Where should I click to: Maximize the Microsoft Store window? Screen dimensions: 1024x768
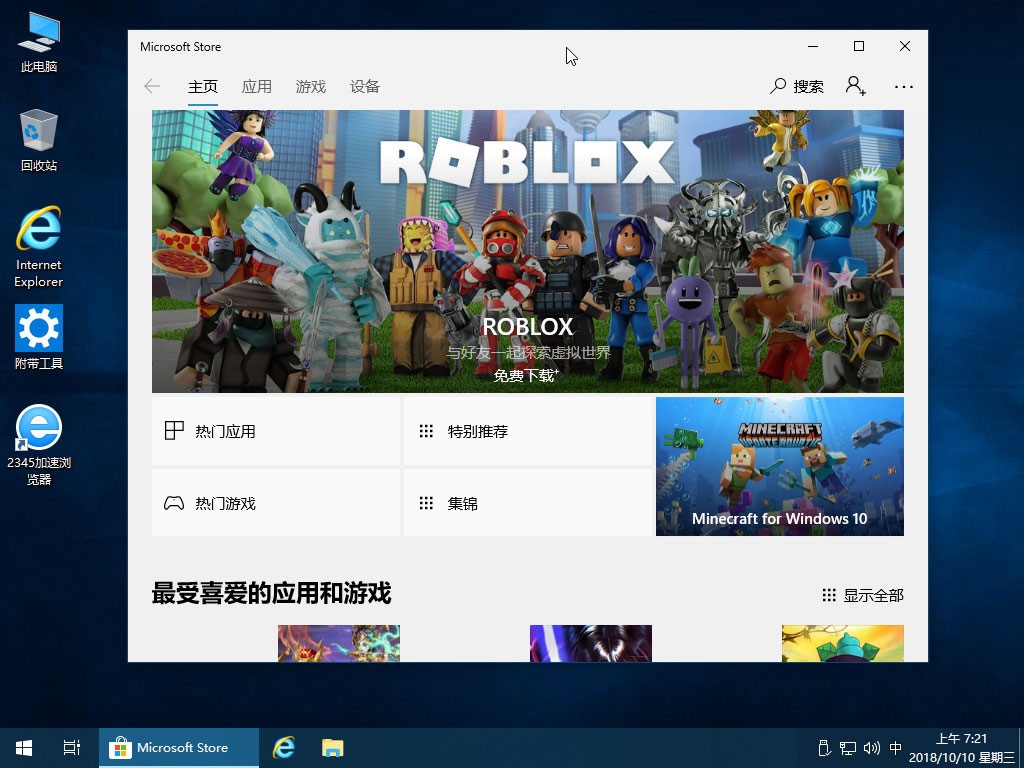click(x=859, y=46)
